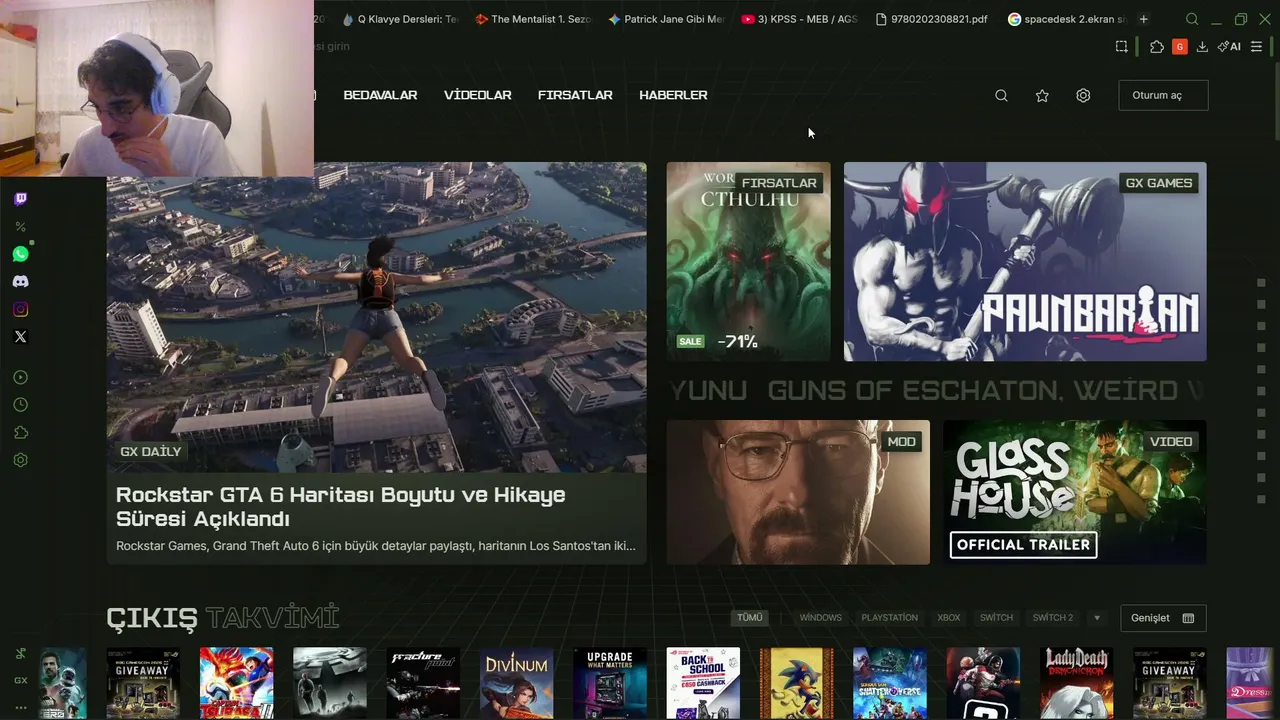The image size is (1280, 720).
Task: Click the GX DAİLY label on the article
Action: point(151,452)
